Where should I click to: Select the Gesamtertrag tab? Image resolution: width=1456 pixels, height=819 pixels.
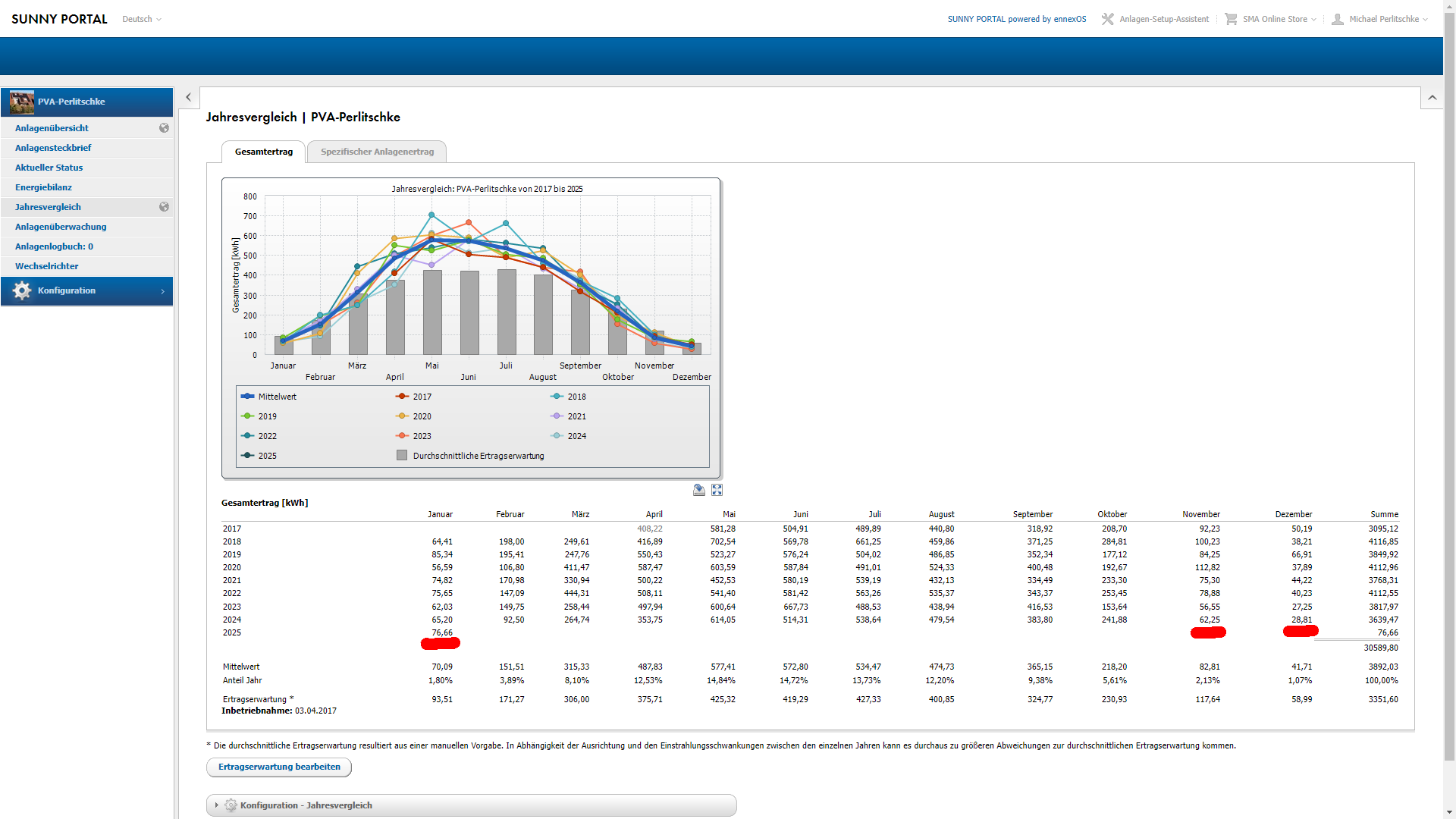(263, 152)
